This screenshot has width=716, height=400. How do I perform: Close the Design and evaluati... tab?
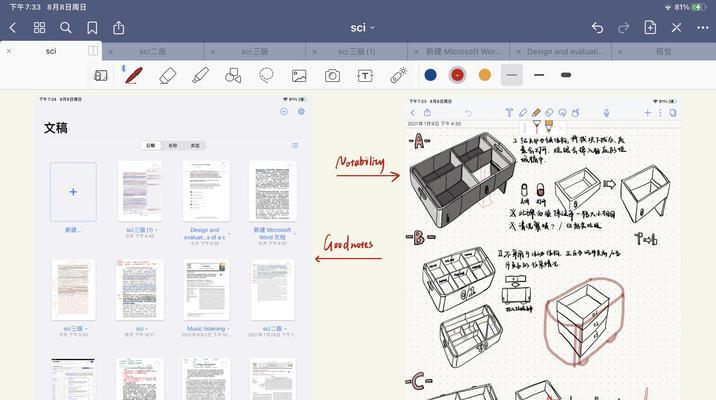(x=518, y=52)
